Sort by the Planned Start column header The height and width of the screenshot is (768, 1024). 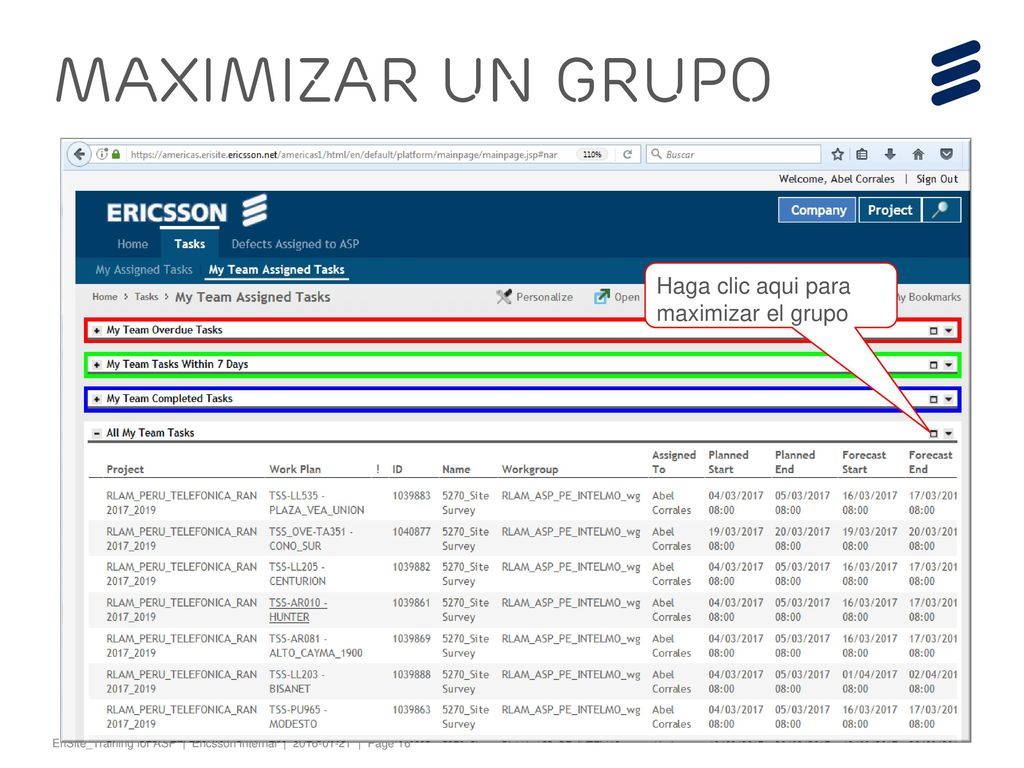click(x=728, y=462)
